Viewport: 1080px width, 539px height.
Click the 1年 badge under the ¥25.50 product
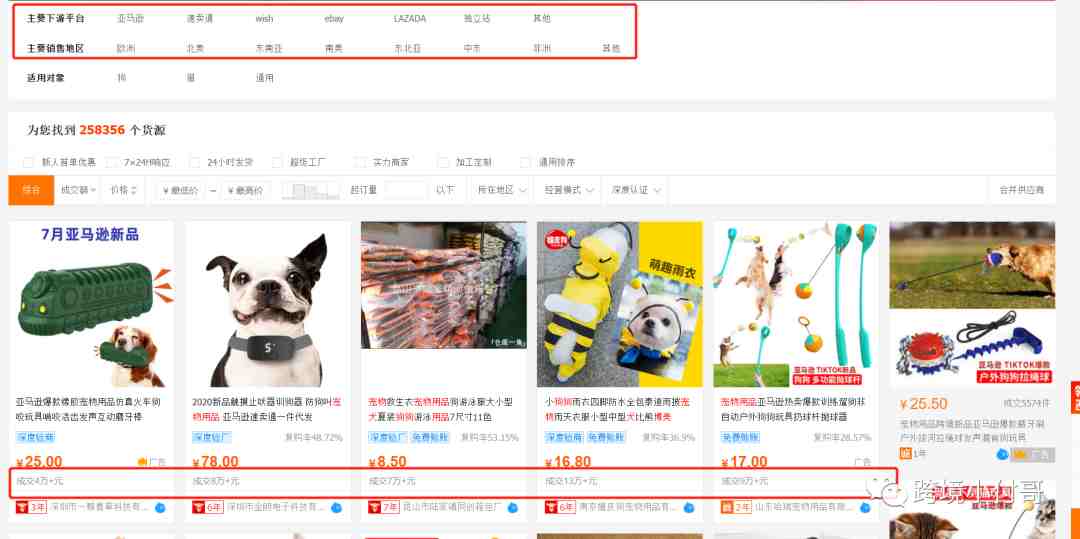[x=913, y=454]
